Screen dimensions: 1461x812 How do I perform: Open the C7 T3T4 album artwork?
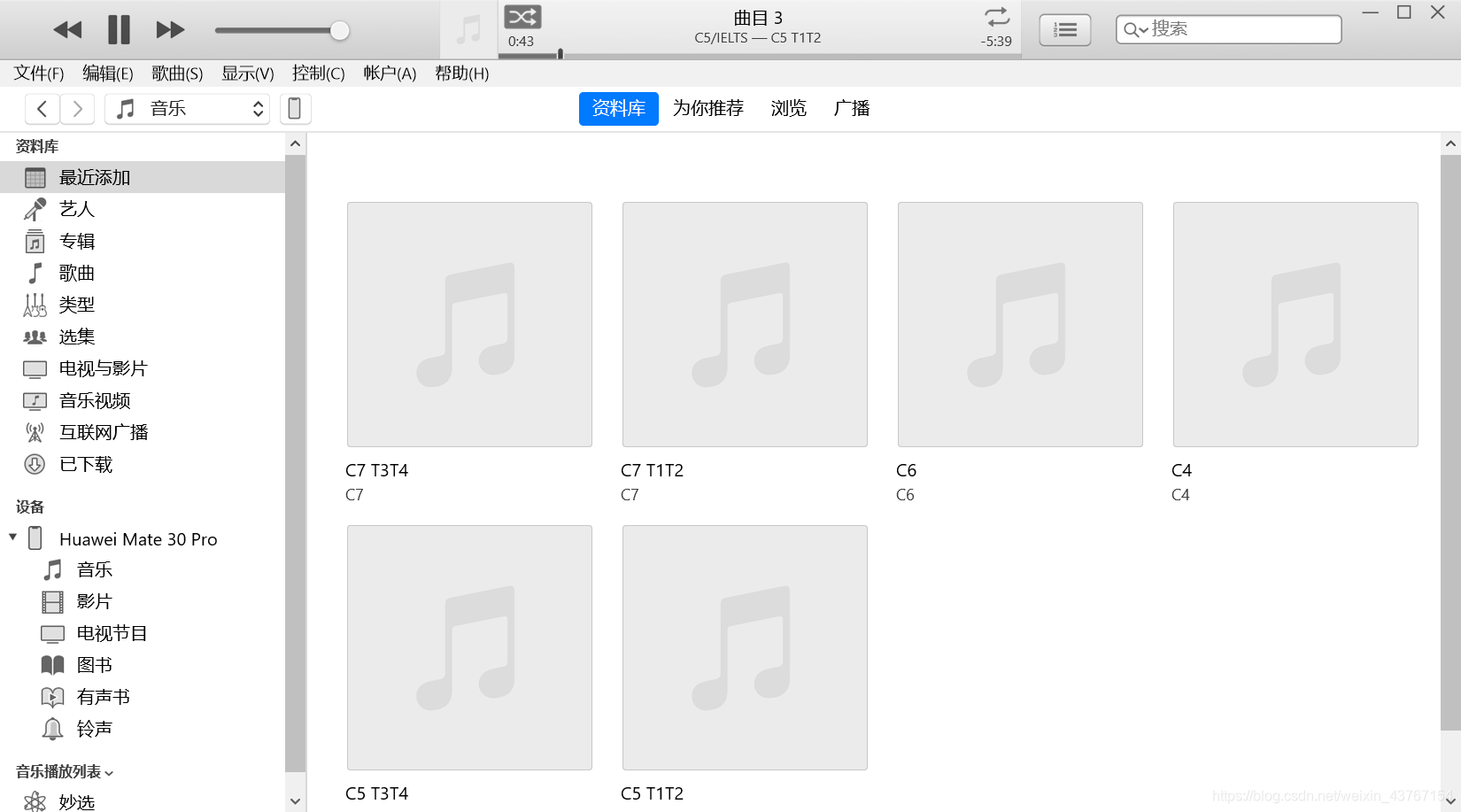(469, 324)
